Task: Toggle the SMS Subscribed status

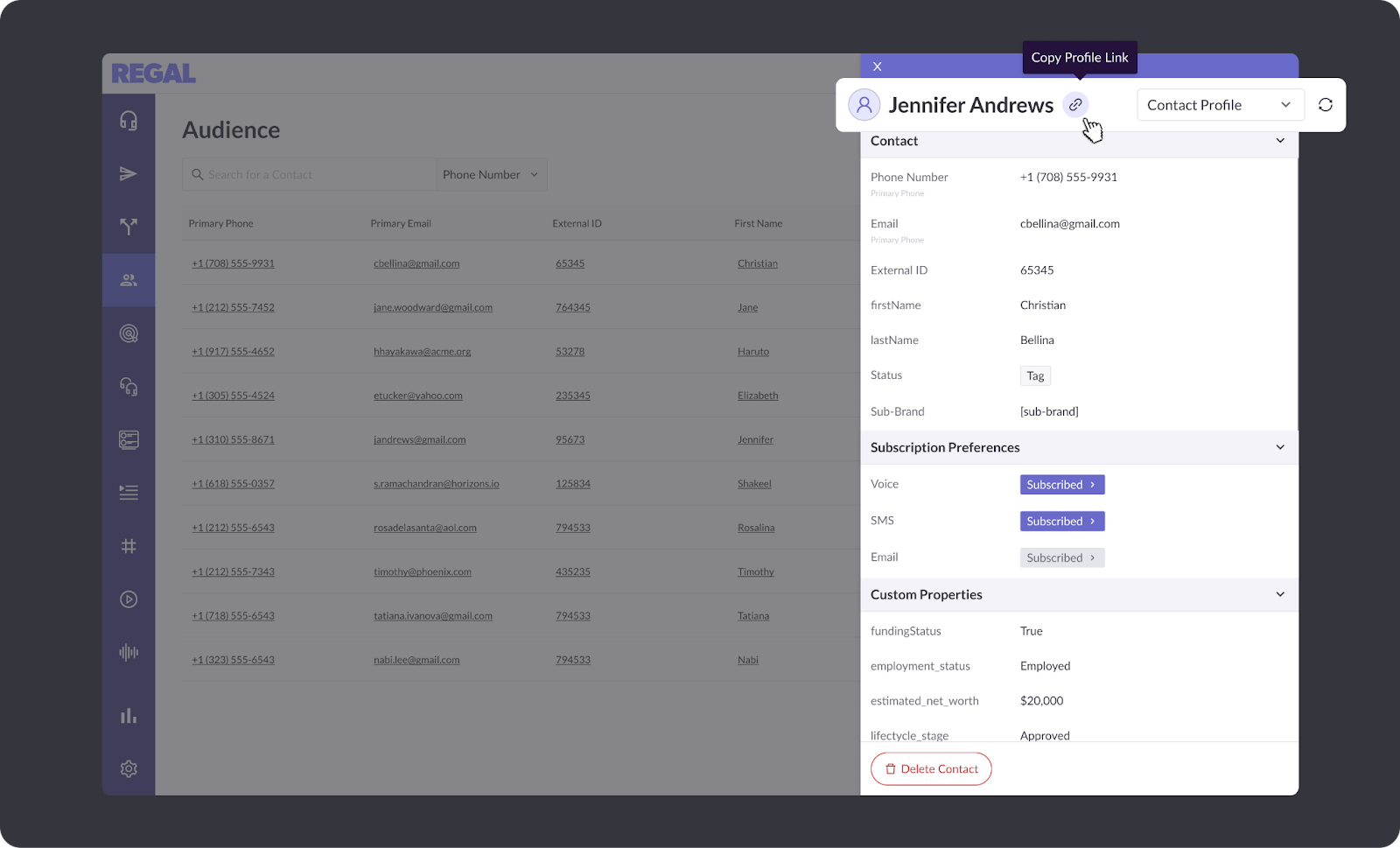Action: click(x=1061, y=522)
